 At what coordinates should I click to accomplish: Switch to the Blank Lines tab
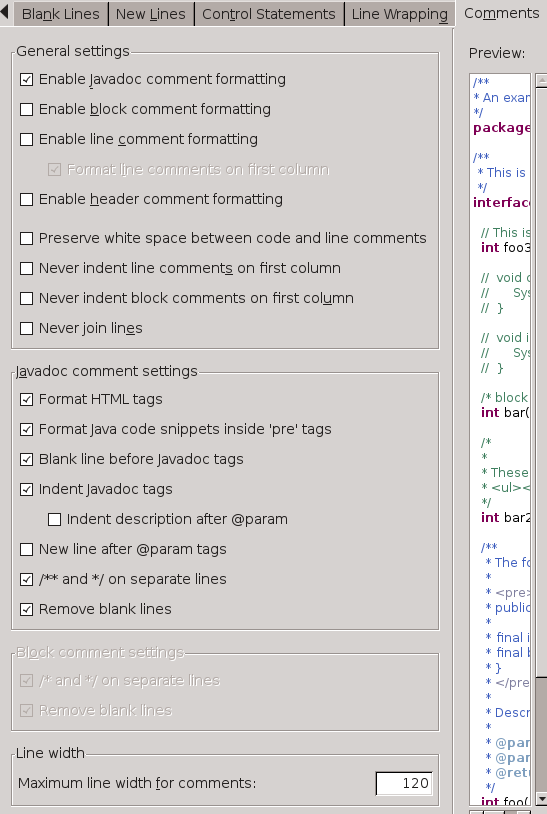[61, 14]
